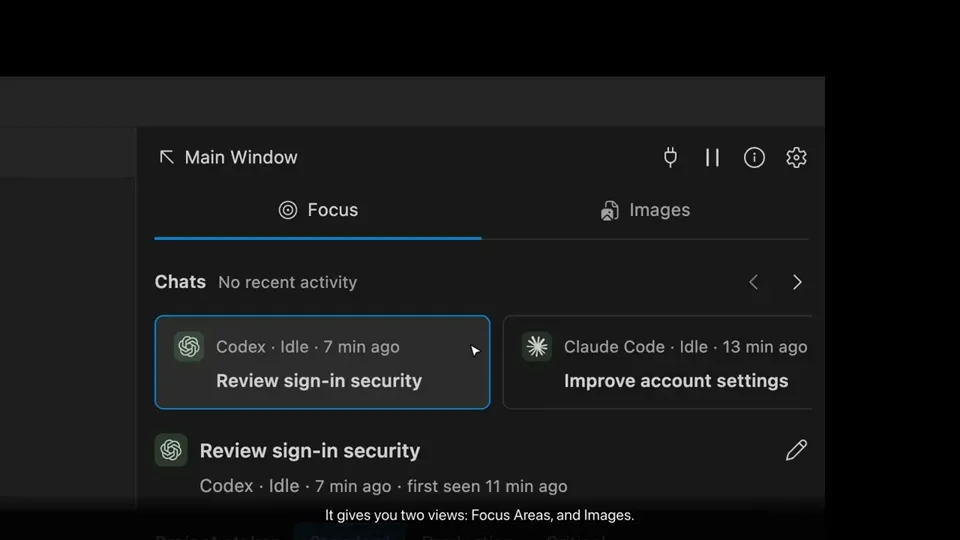
Task: Click the 'Claude Code · Idle · 13 min ago' status
Action: click(x=686, y=347)
